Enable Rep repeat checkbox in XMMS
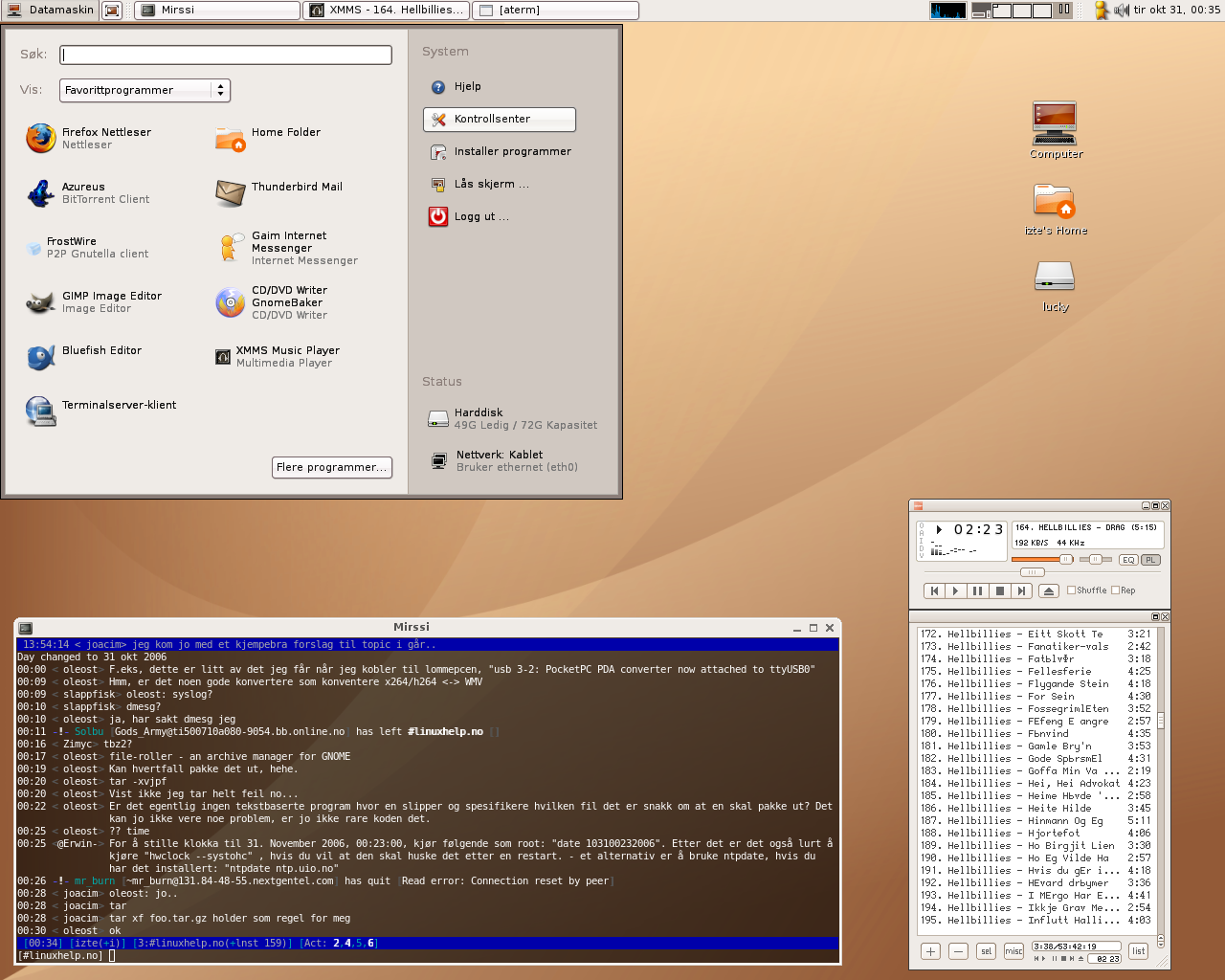1225x980 pixels. [1124, 590]
